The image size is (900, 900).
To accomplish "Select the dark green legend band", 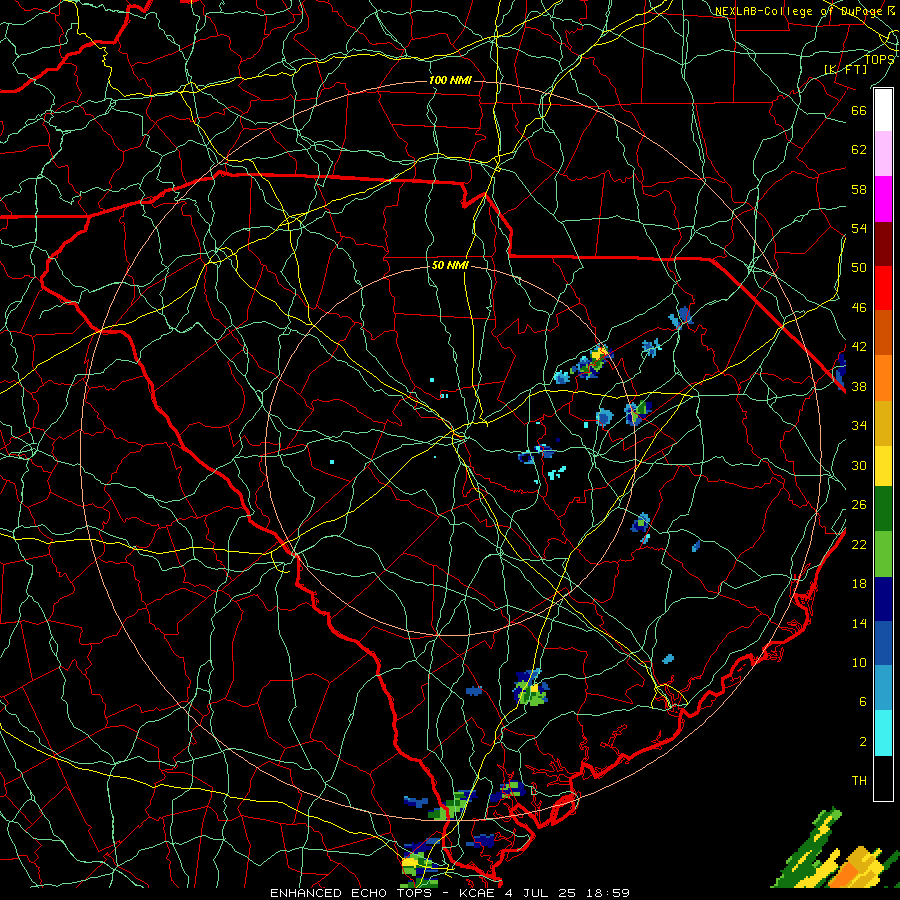I will point(883,509).
